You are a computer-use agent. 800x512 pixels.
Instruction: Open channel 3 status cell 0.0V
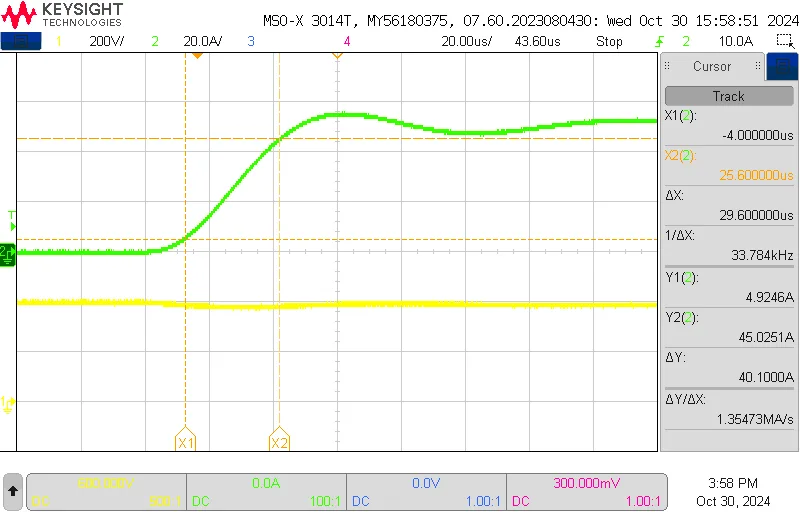pos(427,492)
